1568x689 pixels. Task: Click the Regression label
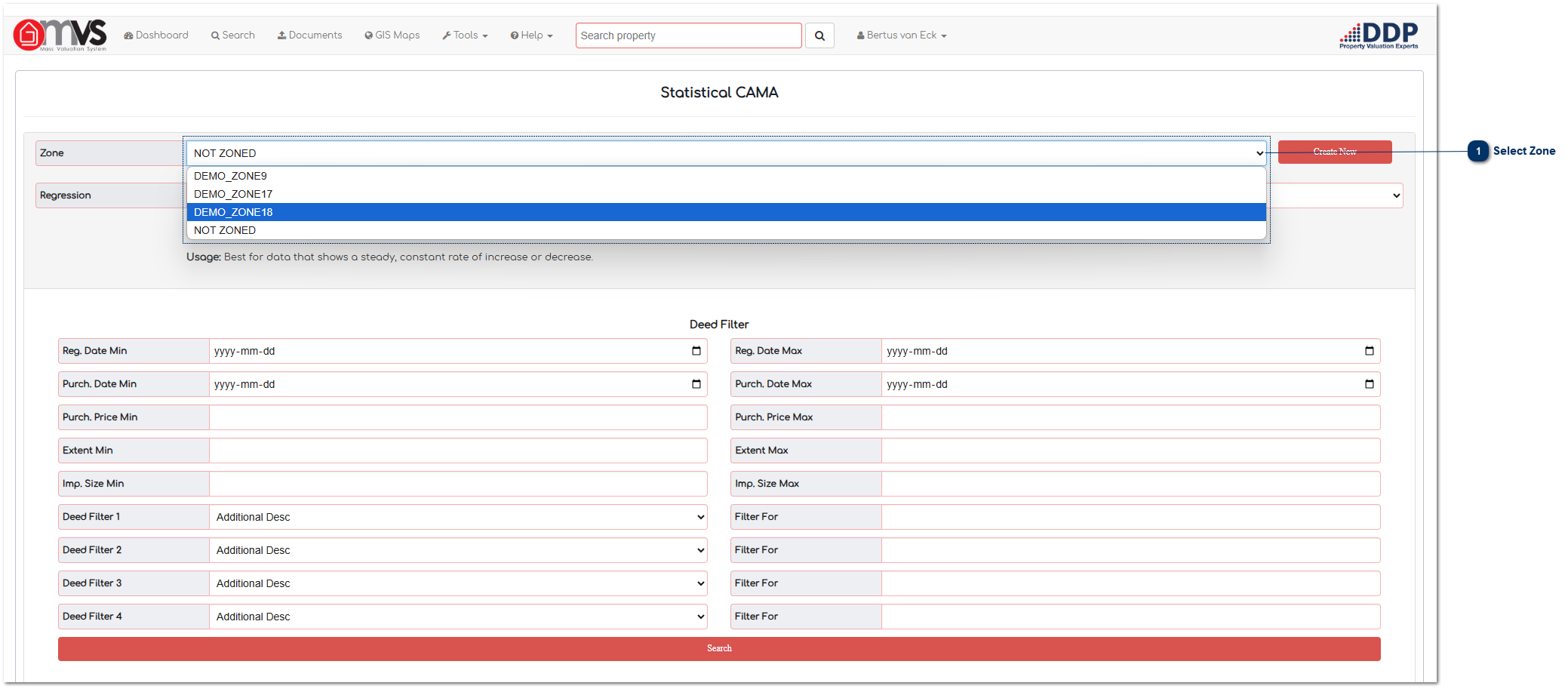tap(66, 195)
